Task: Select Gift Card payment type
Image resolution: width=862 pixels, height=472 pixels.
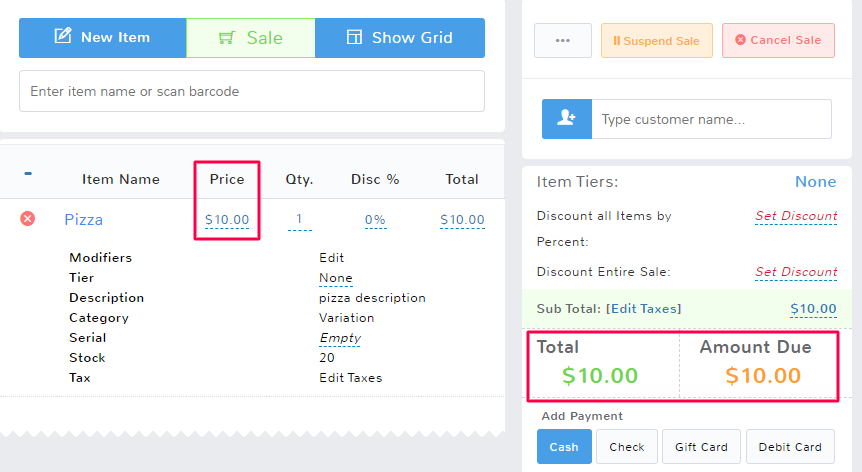Action: click(x=701, y=447)
